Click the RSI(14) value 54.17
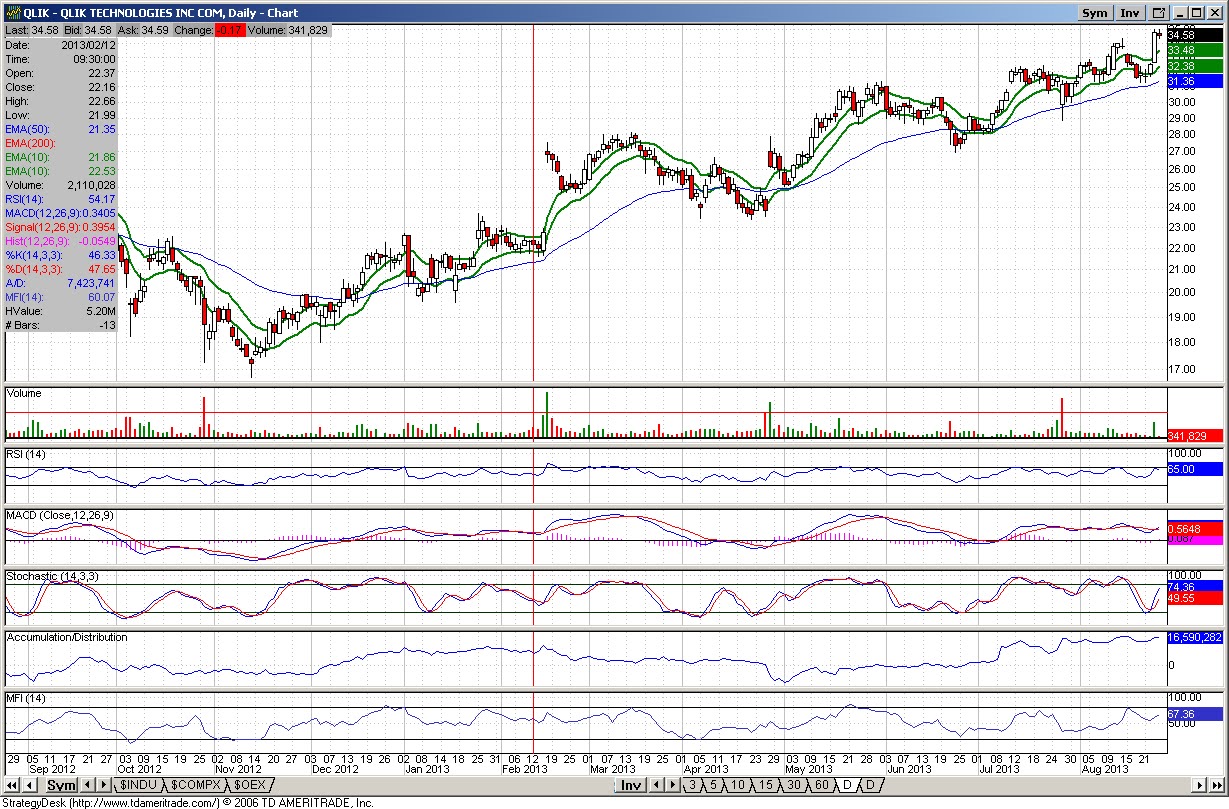 101,199
